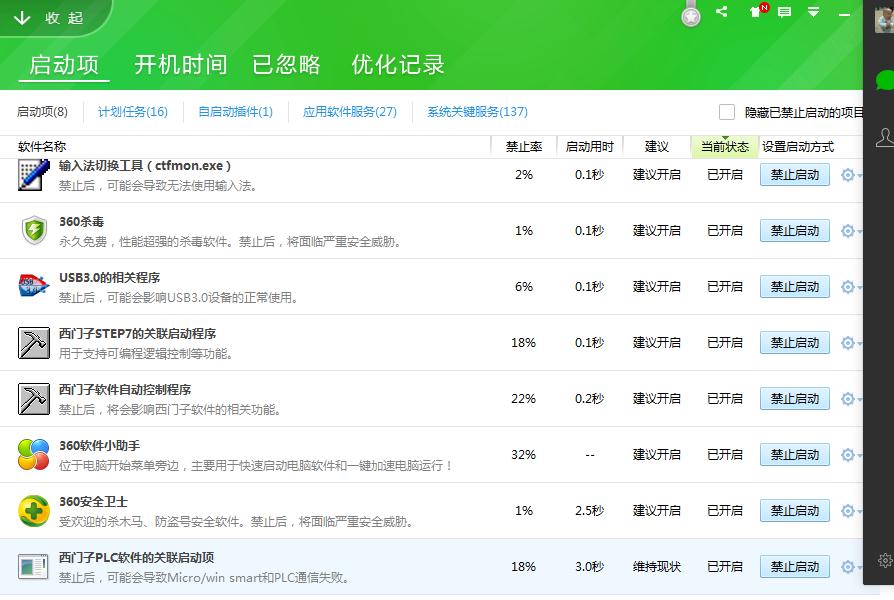Click 禁止启动 for 西门子软件自动控制程序
The image size is (894, 600).
pyautogui.click(x=795, y=398)
